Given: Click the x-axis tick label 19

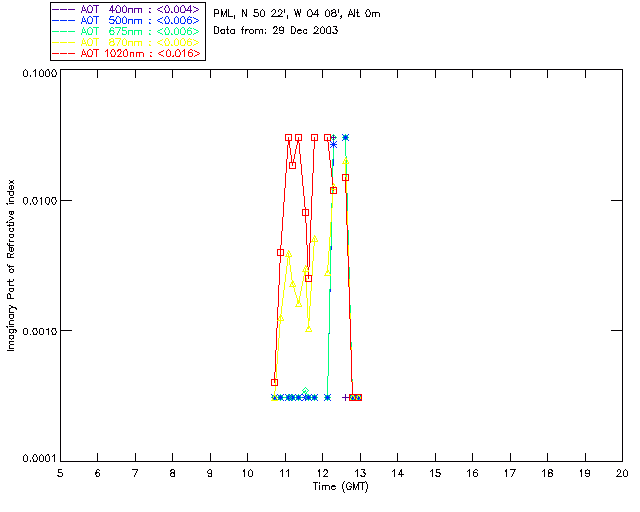Looking at the screenshot, I should point(585,473).
